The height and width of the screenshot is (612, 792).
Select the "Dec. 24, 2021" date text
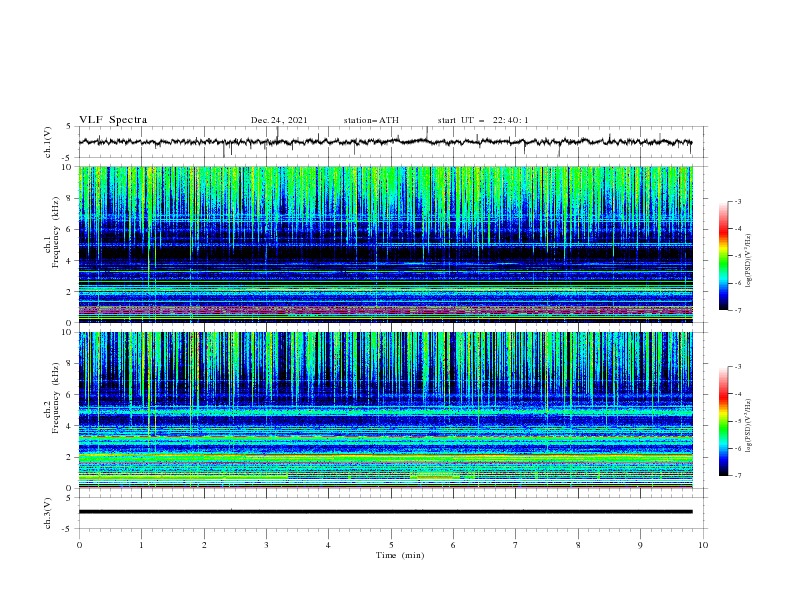(x=279, y=120)
